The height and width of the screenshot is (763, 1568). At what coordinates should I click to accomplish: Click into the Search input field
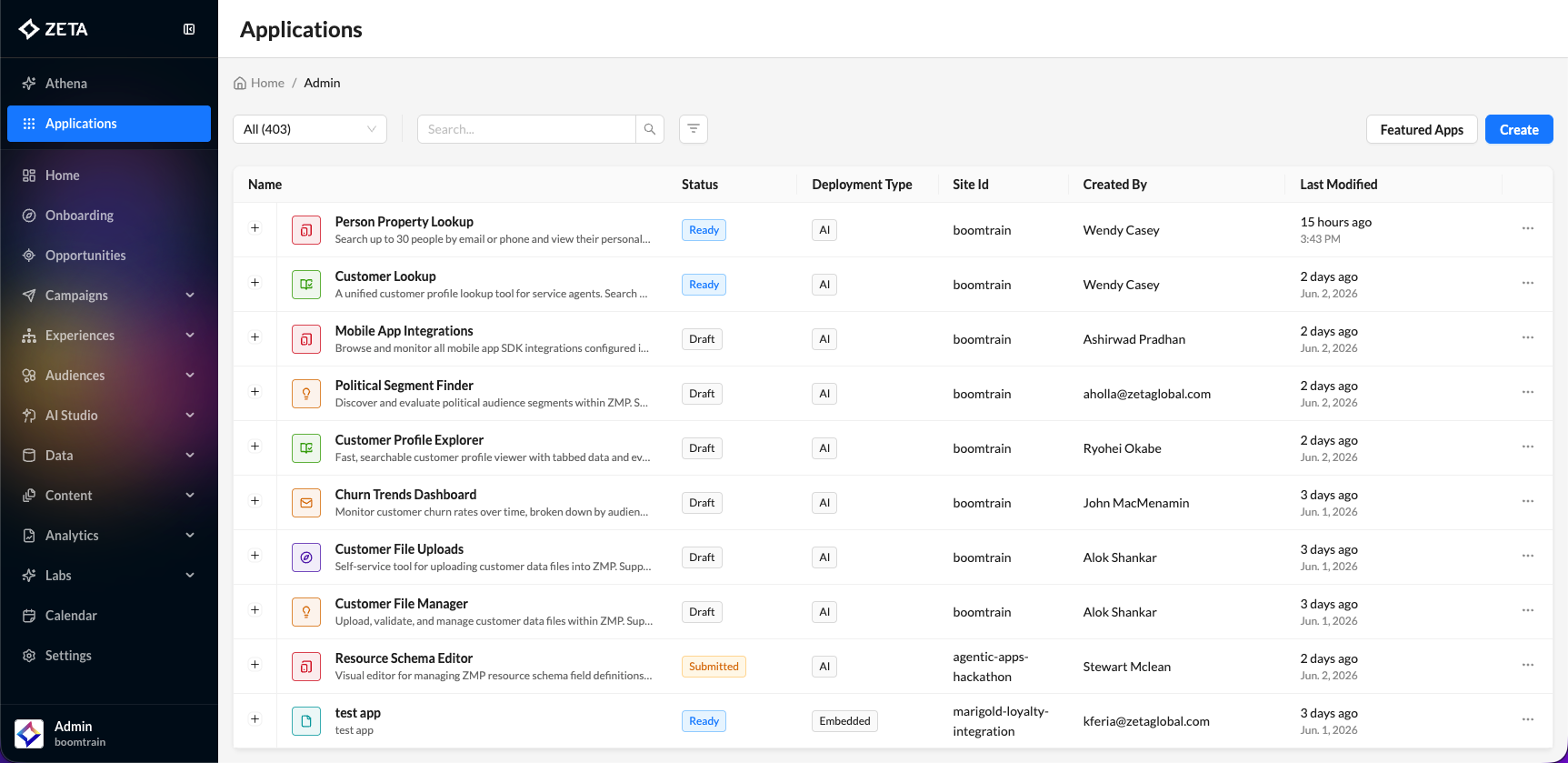[x=526, y=129]
